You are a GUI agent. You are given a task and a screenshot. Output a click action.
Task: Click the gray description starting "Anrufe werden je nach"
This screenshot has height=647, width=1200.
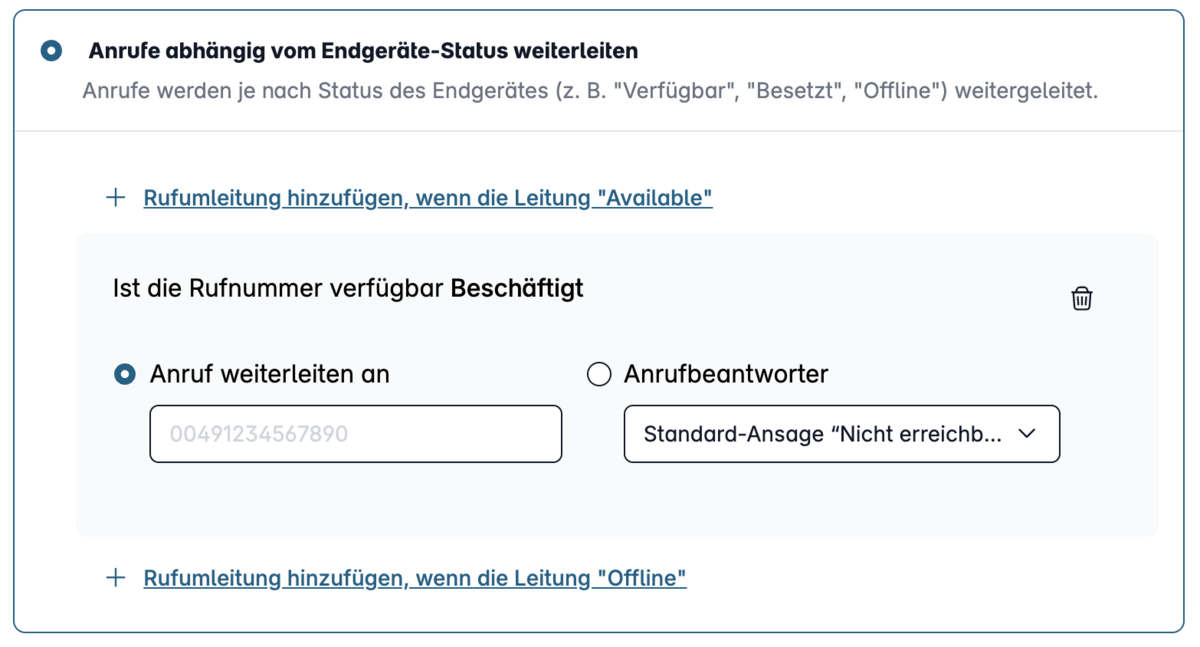(590, 91)
